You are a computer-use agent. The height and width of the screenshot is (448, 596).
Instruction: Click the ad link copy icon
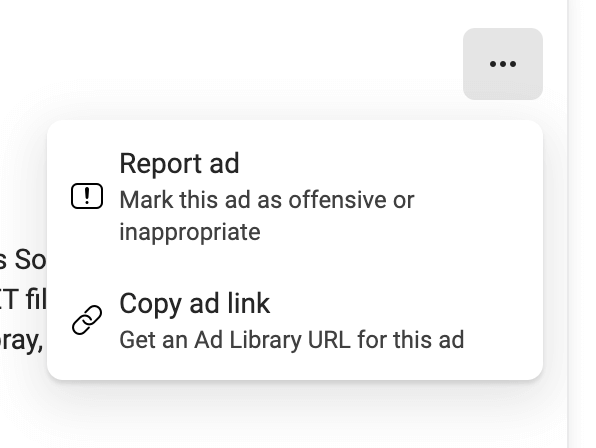click(x=87, y=320)
